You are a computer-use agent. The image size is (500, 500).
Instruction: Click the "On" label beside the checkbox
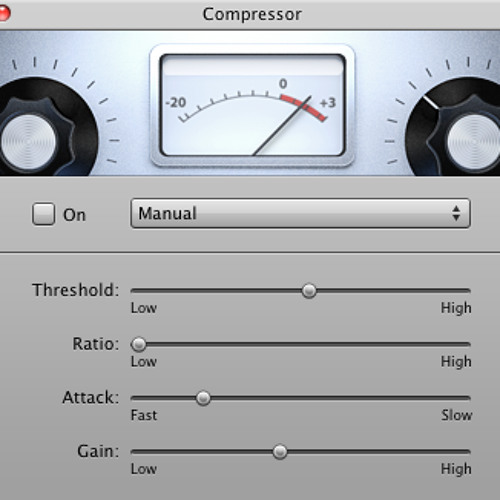[75, 215]
